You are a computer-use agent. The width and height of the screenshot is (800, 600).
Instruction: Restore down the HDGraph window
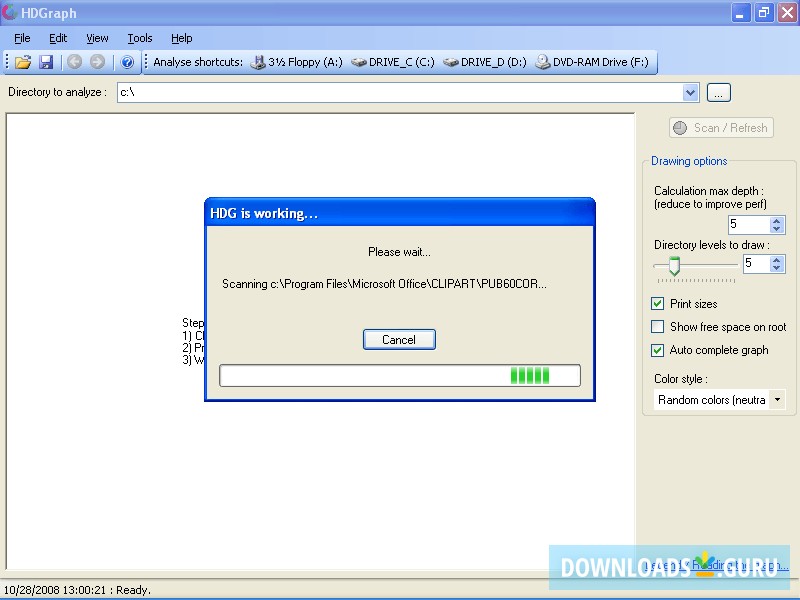(764, 13)
